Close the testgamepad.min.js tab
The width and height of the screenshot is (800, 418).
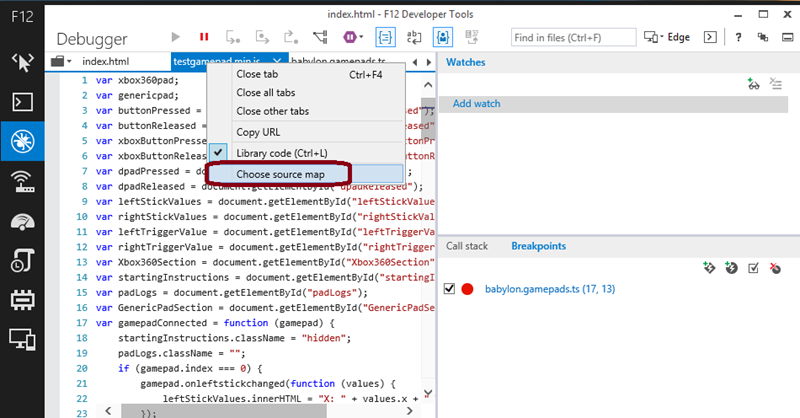pos(277,61)
